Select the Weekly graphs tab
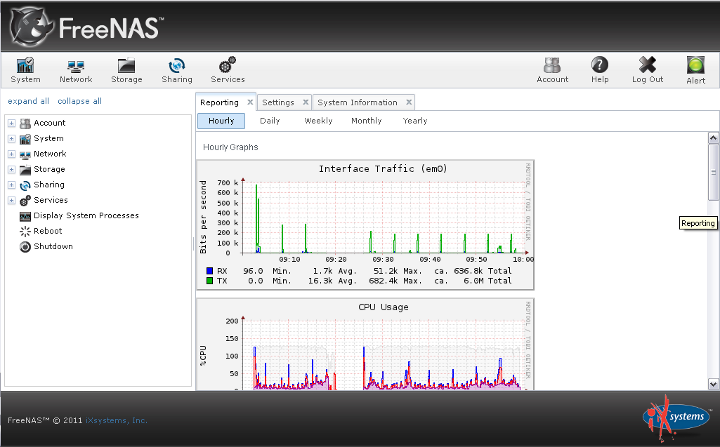Screen dimensions: 720x447 [x=318, y=121]
